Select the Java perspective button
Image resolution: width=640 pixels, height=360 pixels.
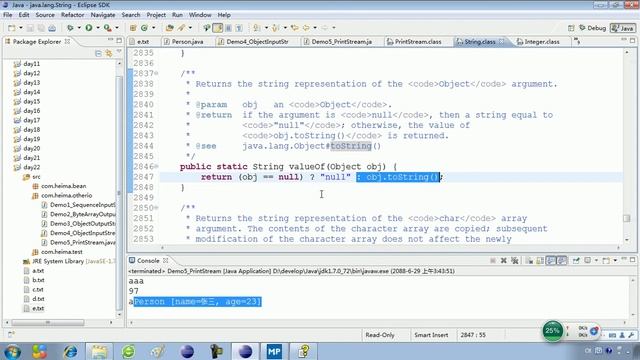(623, 28)
